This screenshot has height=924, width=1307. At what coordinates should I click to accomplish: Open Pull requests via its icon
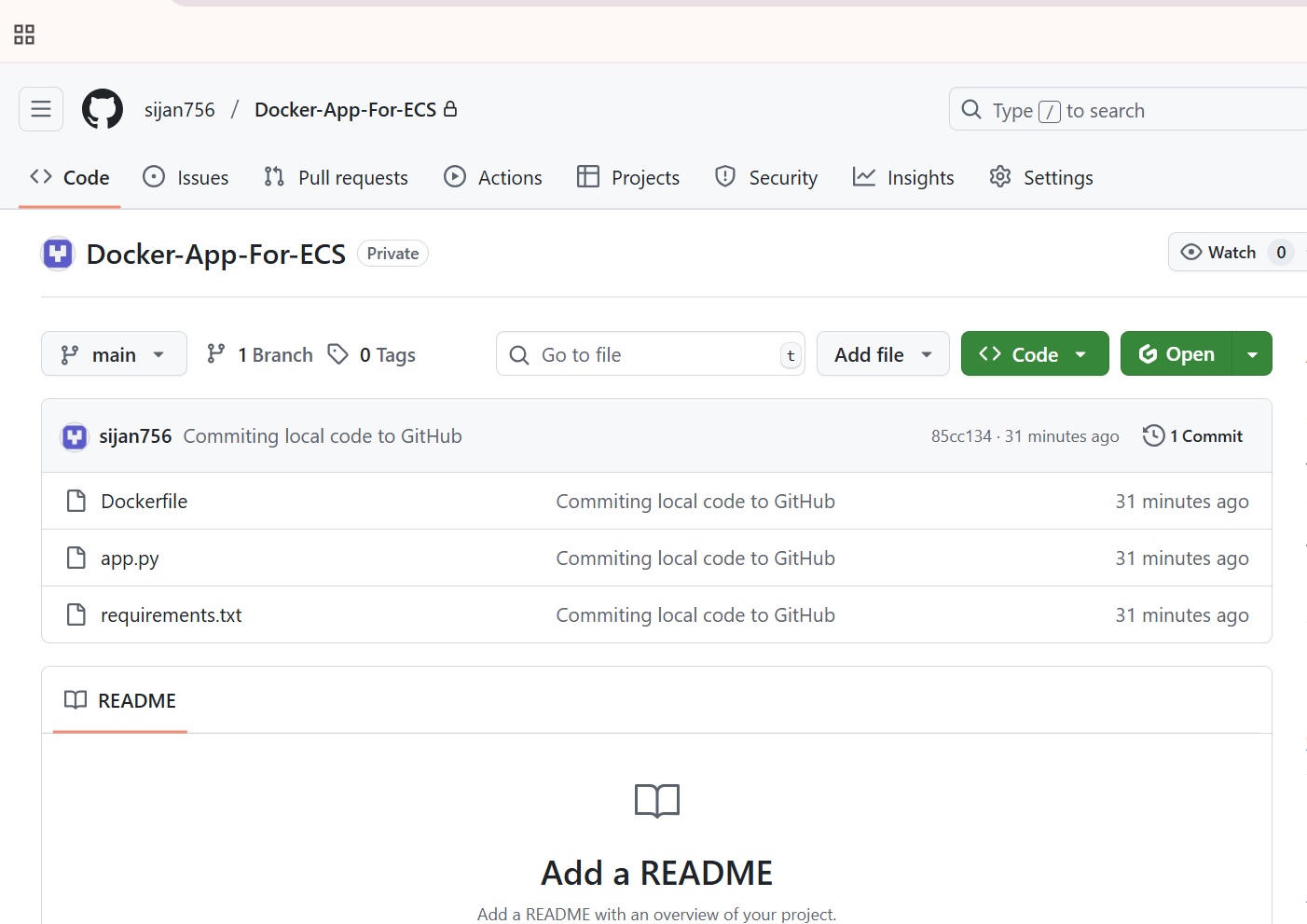[x=273, y=176]
